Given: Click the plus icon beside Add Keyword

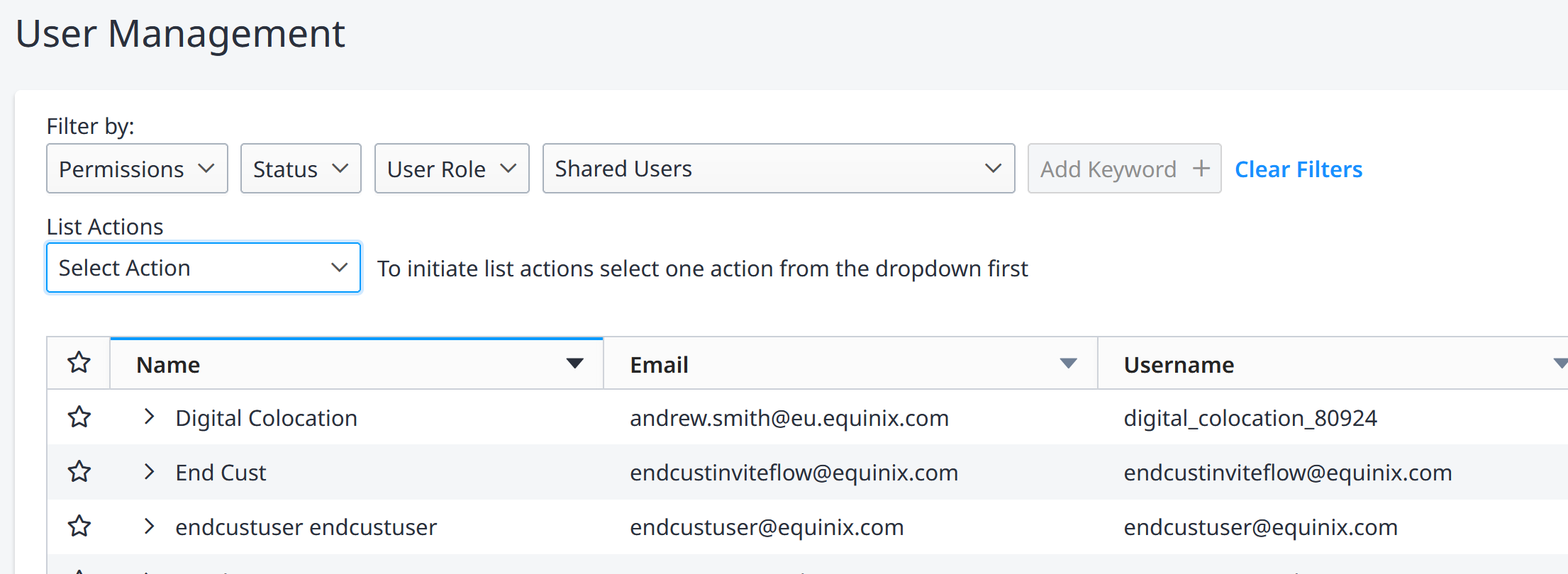Looking at the screenshot, I should click(1201, 169).
